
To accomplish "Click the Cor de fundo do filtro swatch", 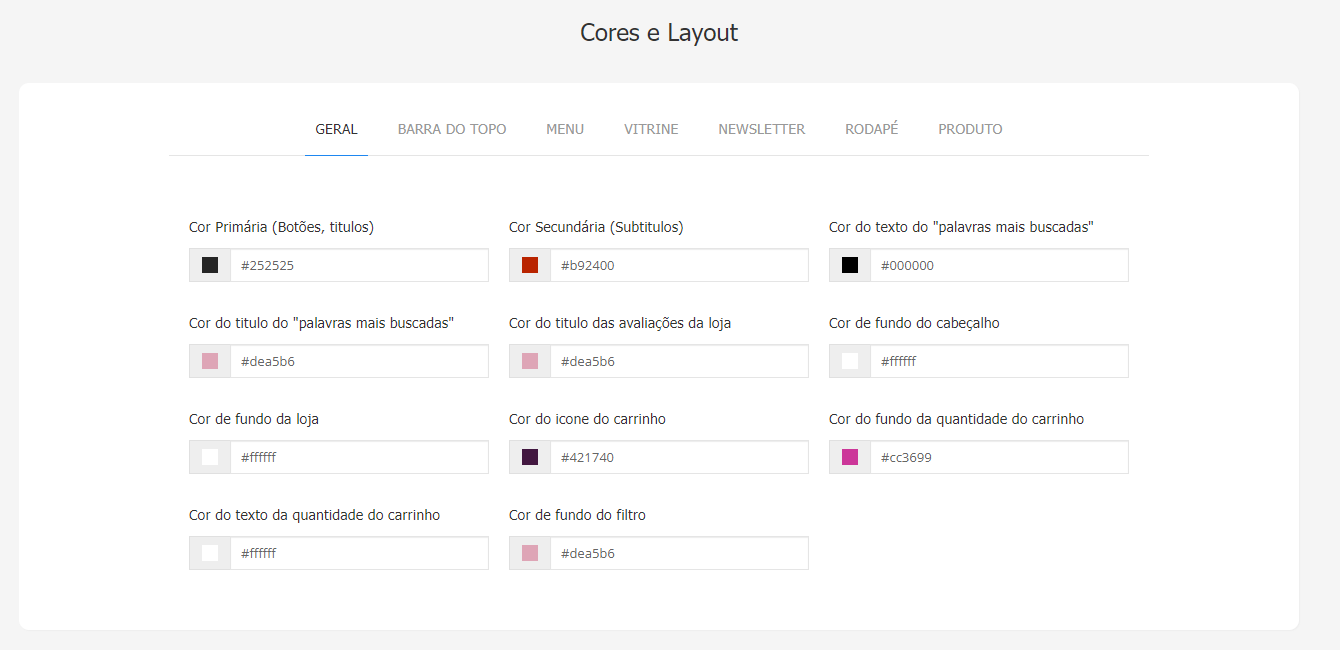I will (530, 553).
